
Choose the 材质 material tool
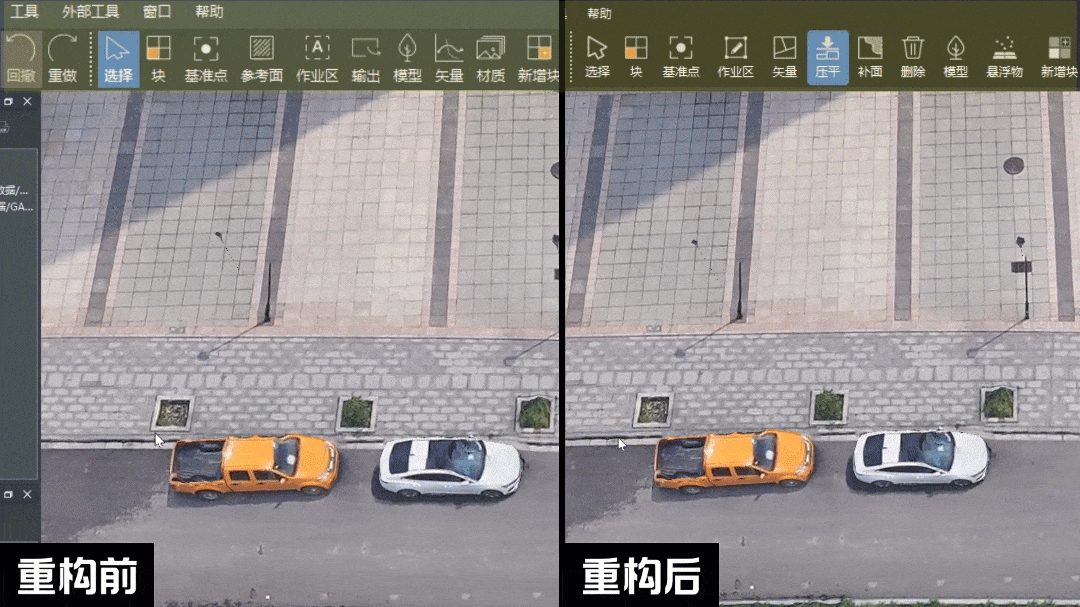[x=490, y=57]
